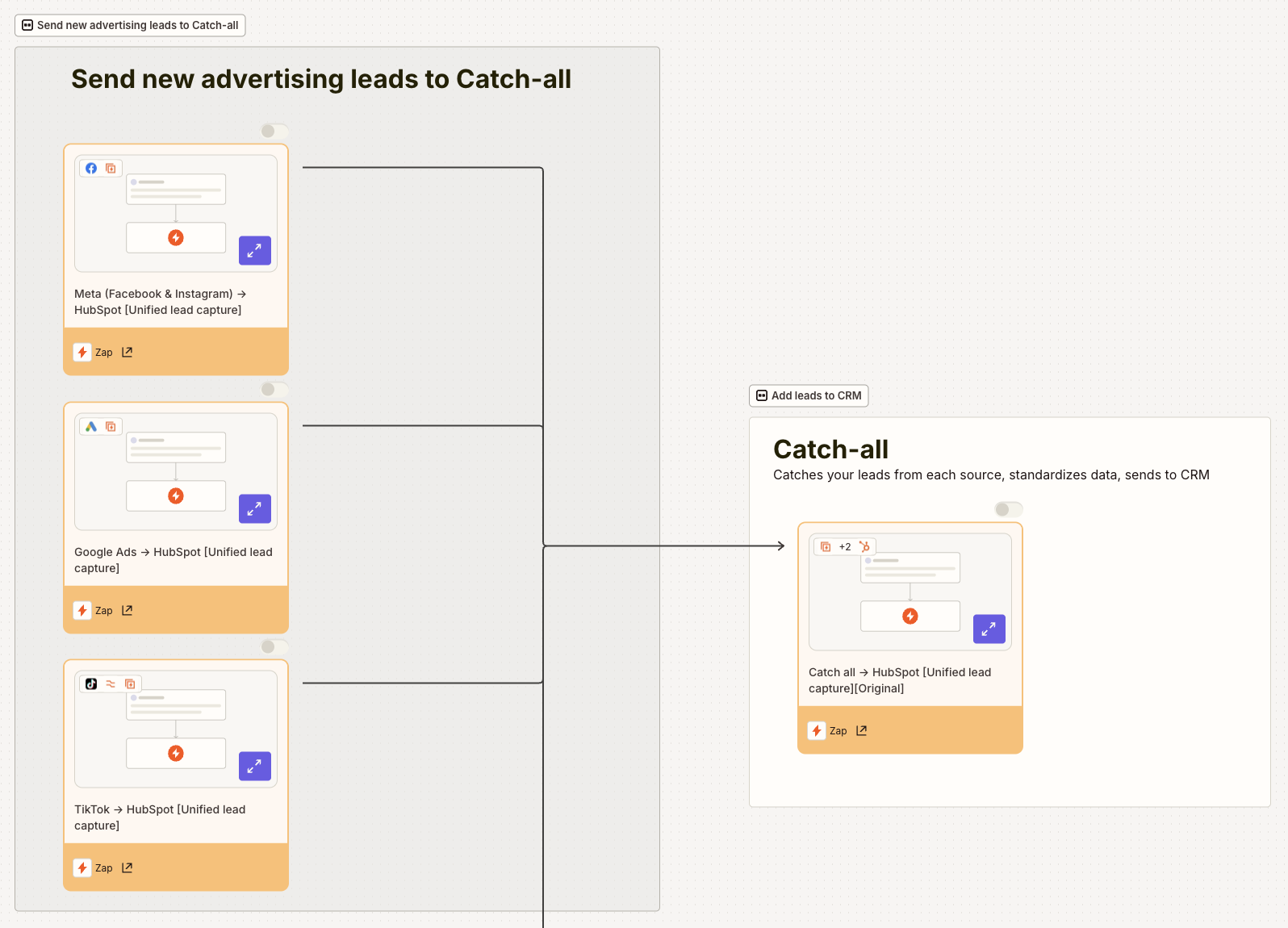Click the Meta (Facebook & Instagram) → HubSpot title
The image size is (1288, 928).
coord(161,302)
